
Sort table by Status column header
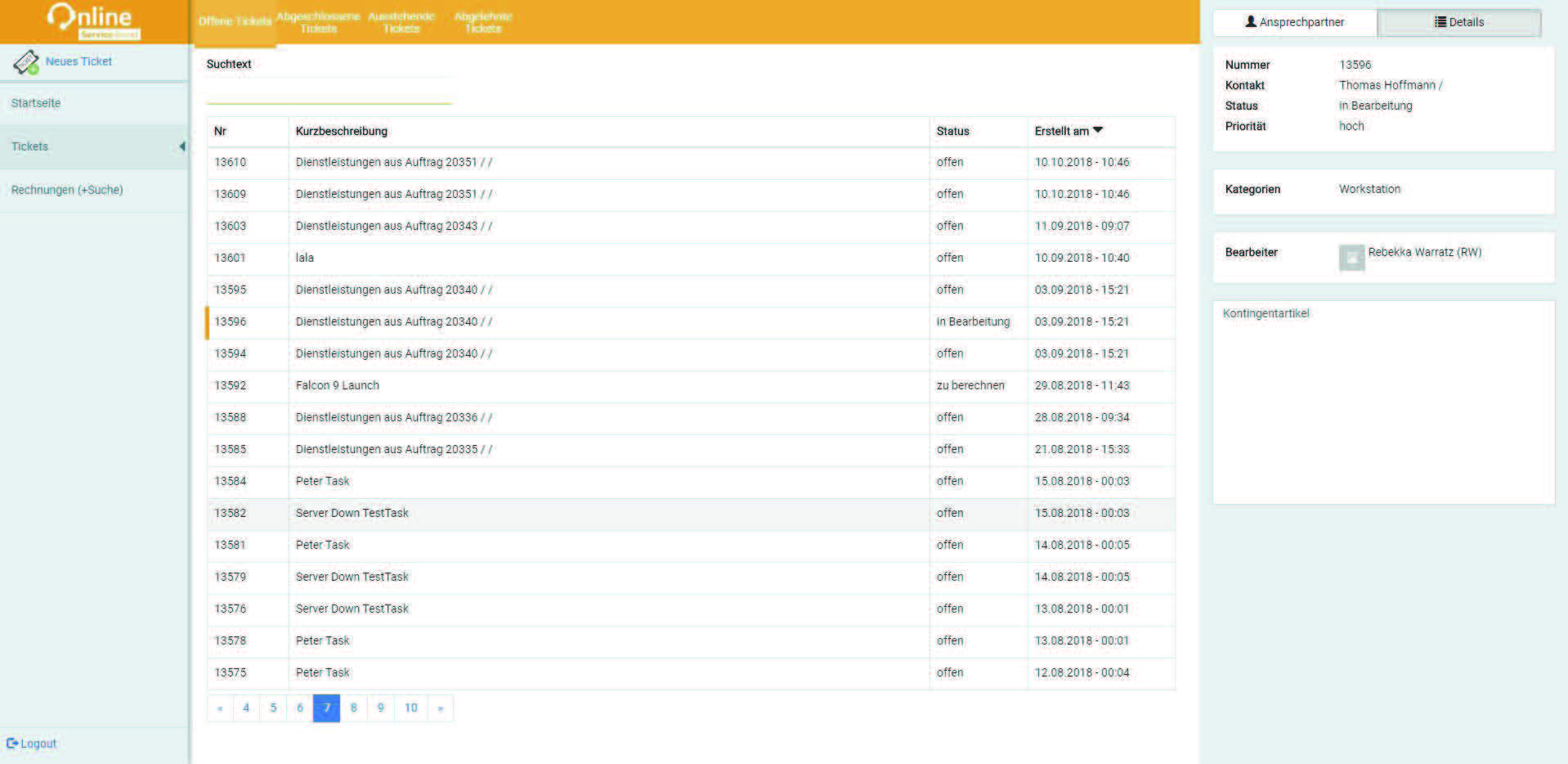(x=952, y=131)
